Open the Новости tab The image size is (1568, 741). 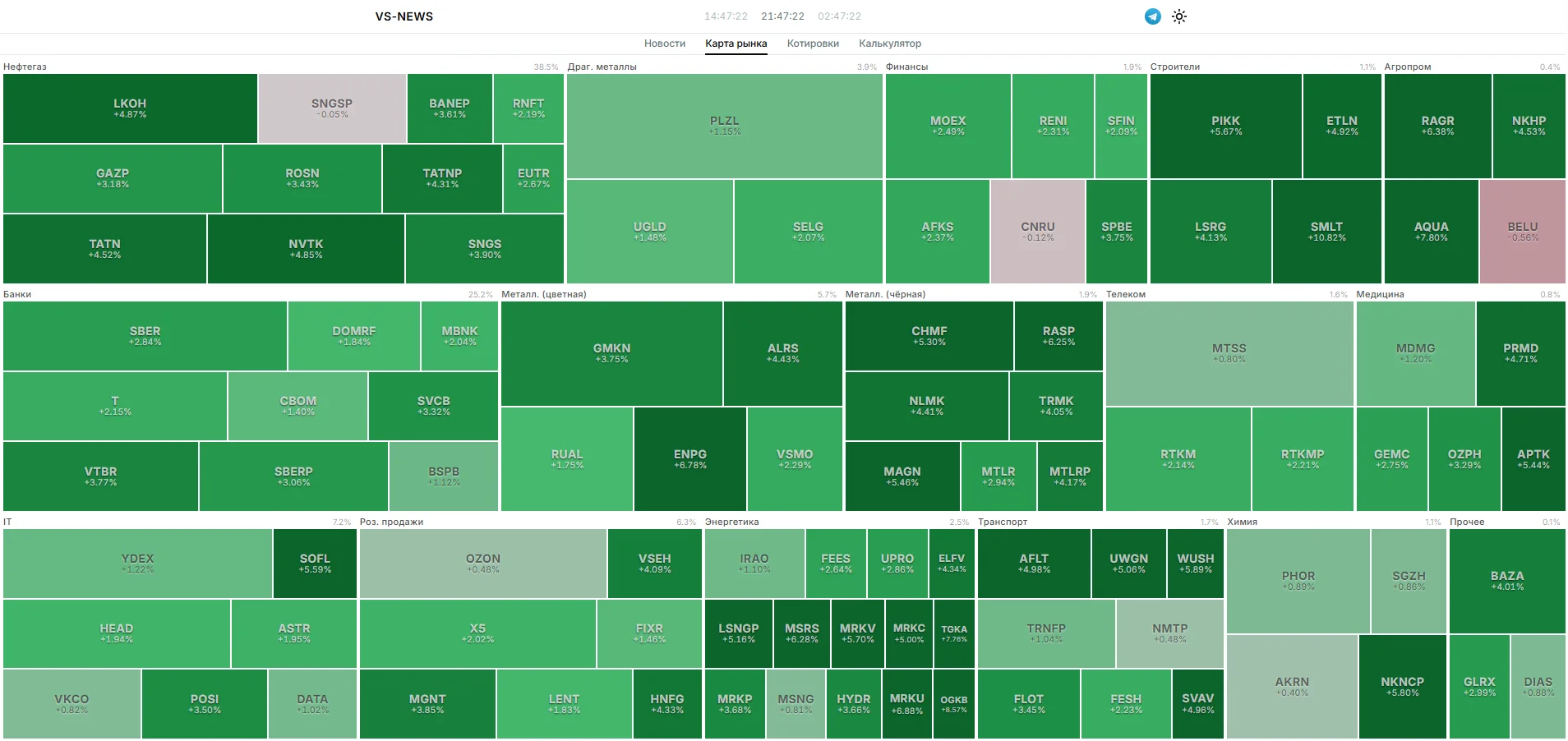[x=665, y=44]
